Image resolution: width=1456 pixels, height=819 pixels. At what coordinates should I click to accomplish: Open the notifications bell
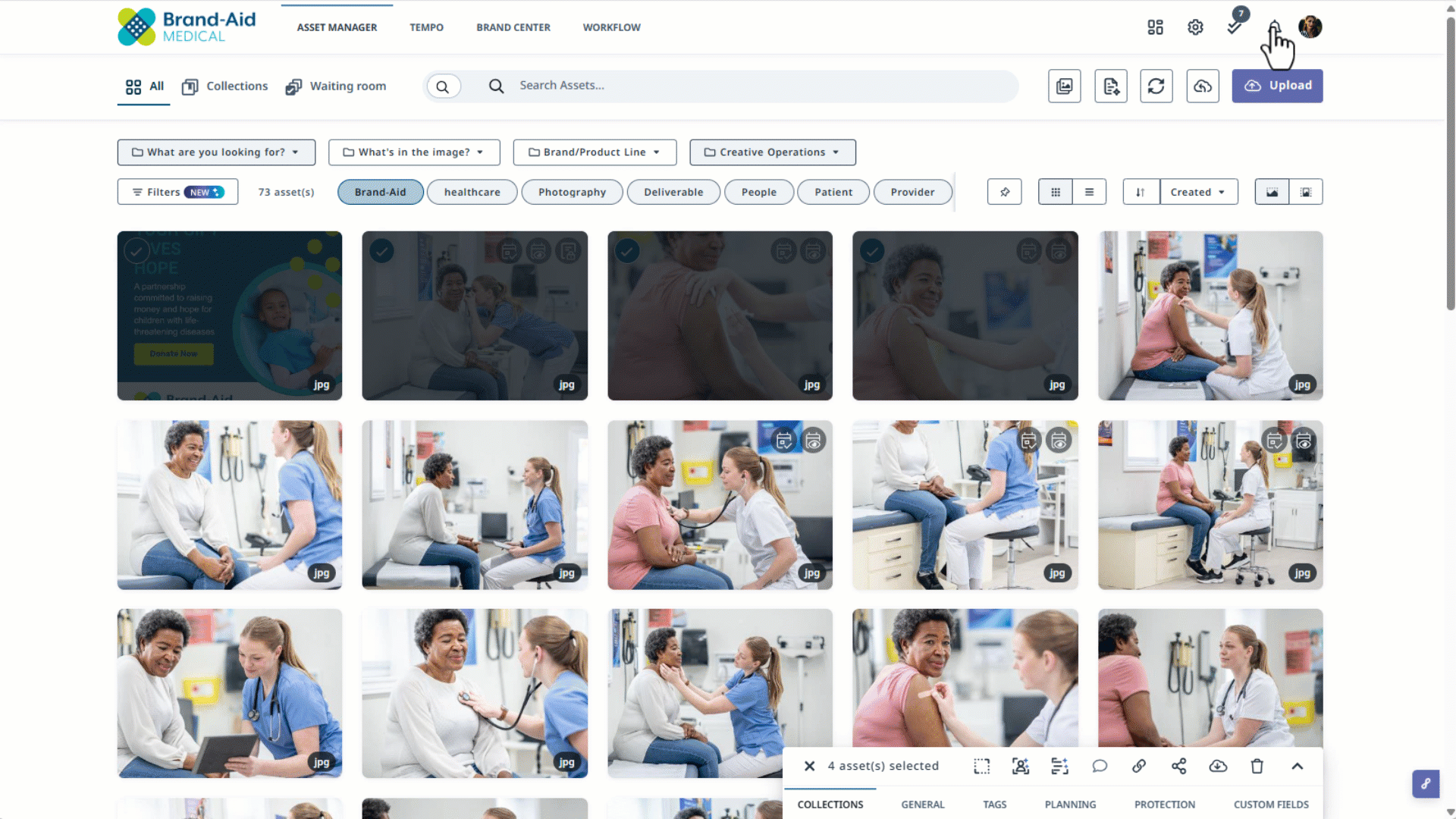click(1275, 27)
